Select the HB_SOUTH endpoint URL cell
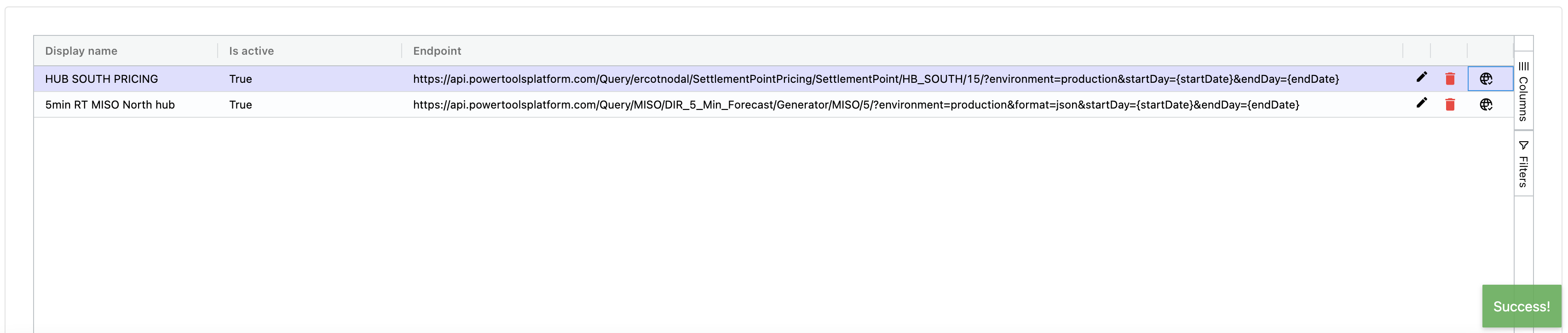 (902, 79)
